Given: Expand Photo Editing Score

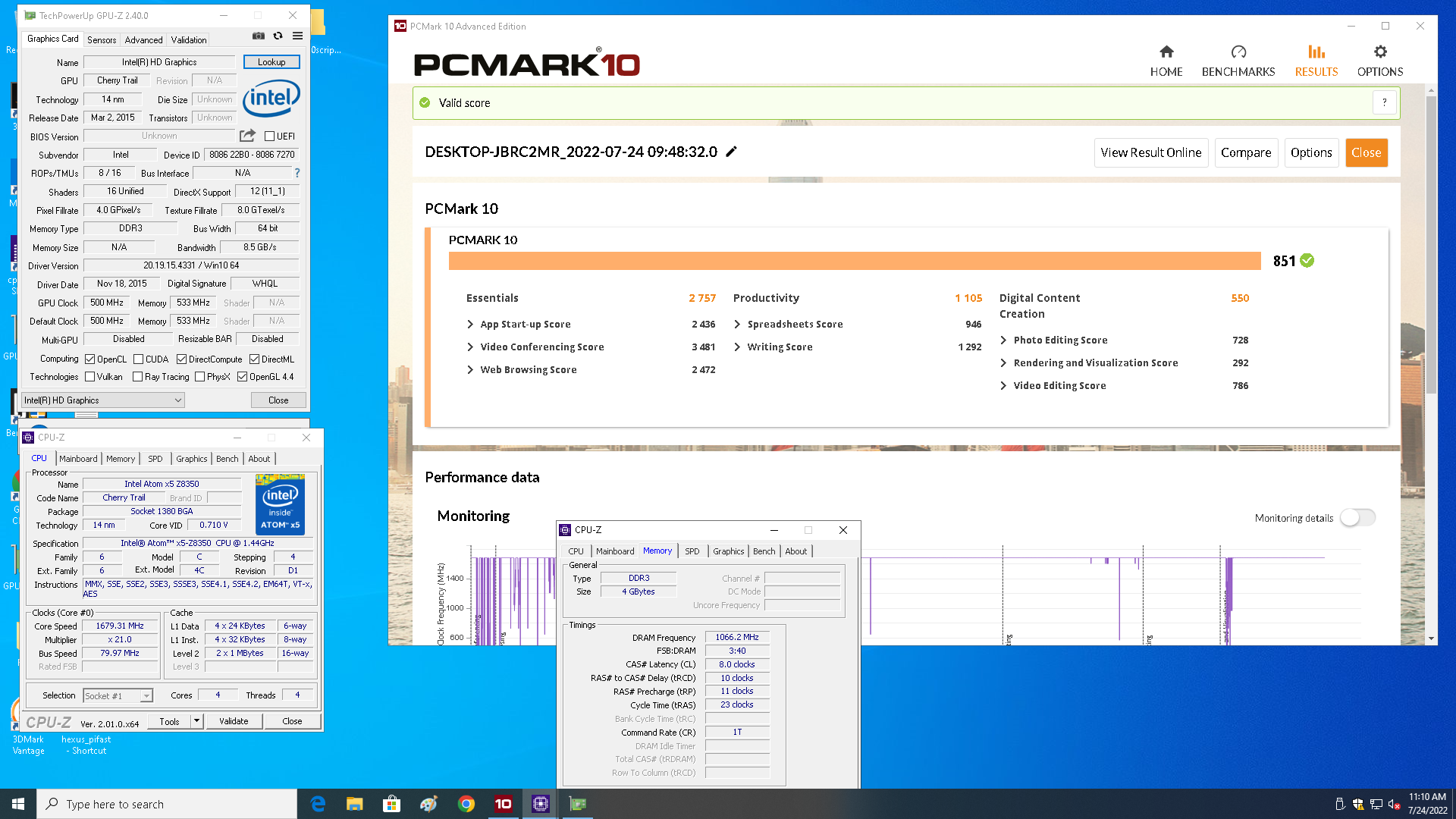Looking at the screenshot, I should click(x=1004, y=340).
